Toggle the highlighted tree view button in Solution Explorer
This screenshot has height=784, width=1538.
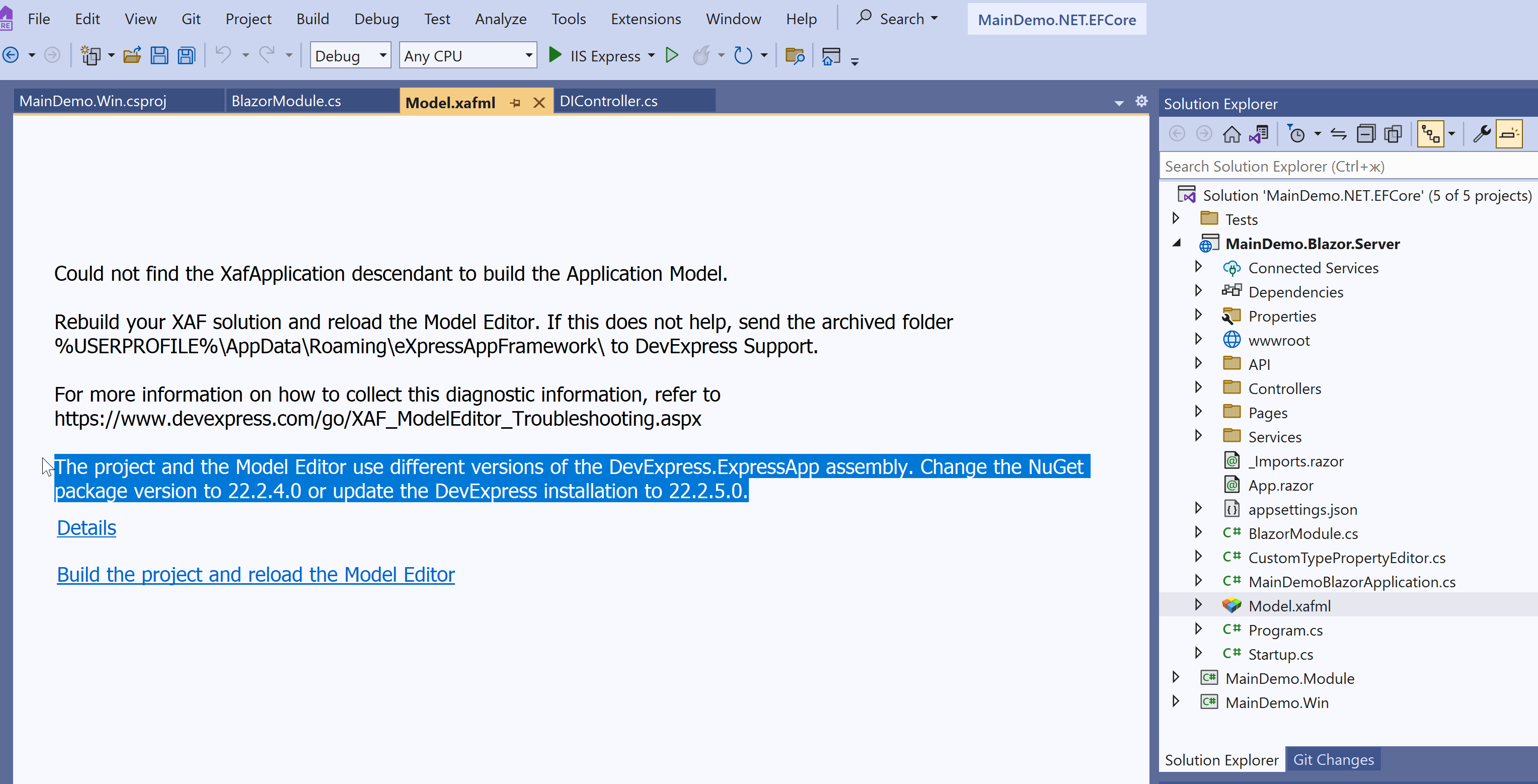coord(1430,134)
